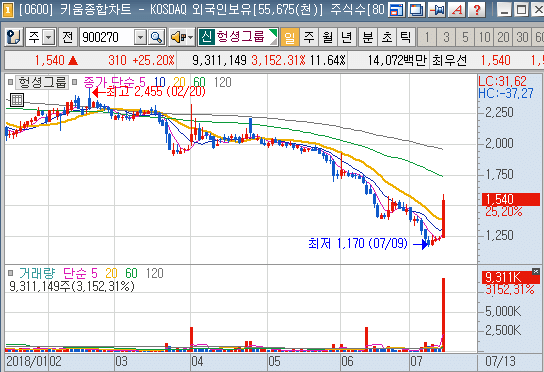Open the grid table icon on chart
Image resolution: width=544 pixels, height=372 pixels.
click(16, 100)
